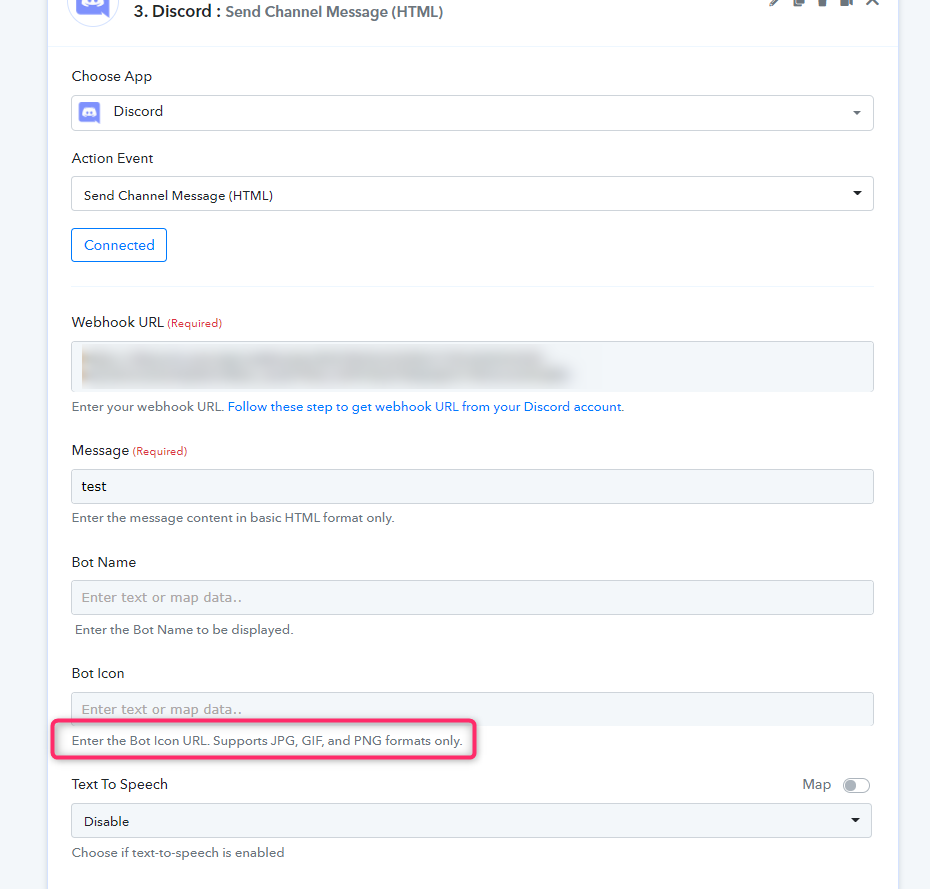Screen dimensions: 930x889
Task: Click the pencil edit icon in step header
Action: click(x=774, y=2)
